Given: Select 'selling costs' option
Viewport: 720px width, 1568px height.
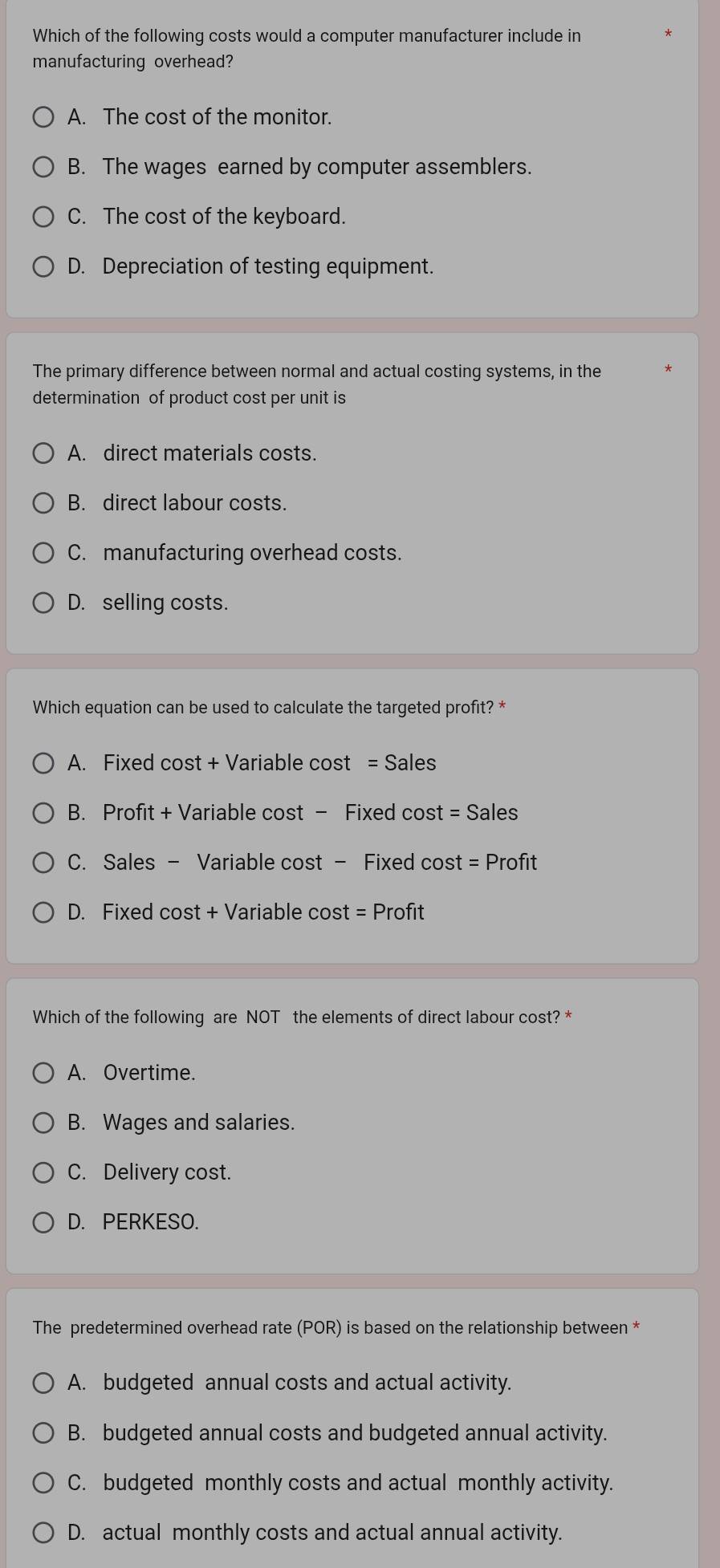Looking at the screenshot, I should [43, 603].
